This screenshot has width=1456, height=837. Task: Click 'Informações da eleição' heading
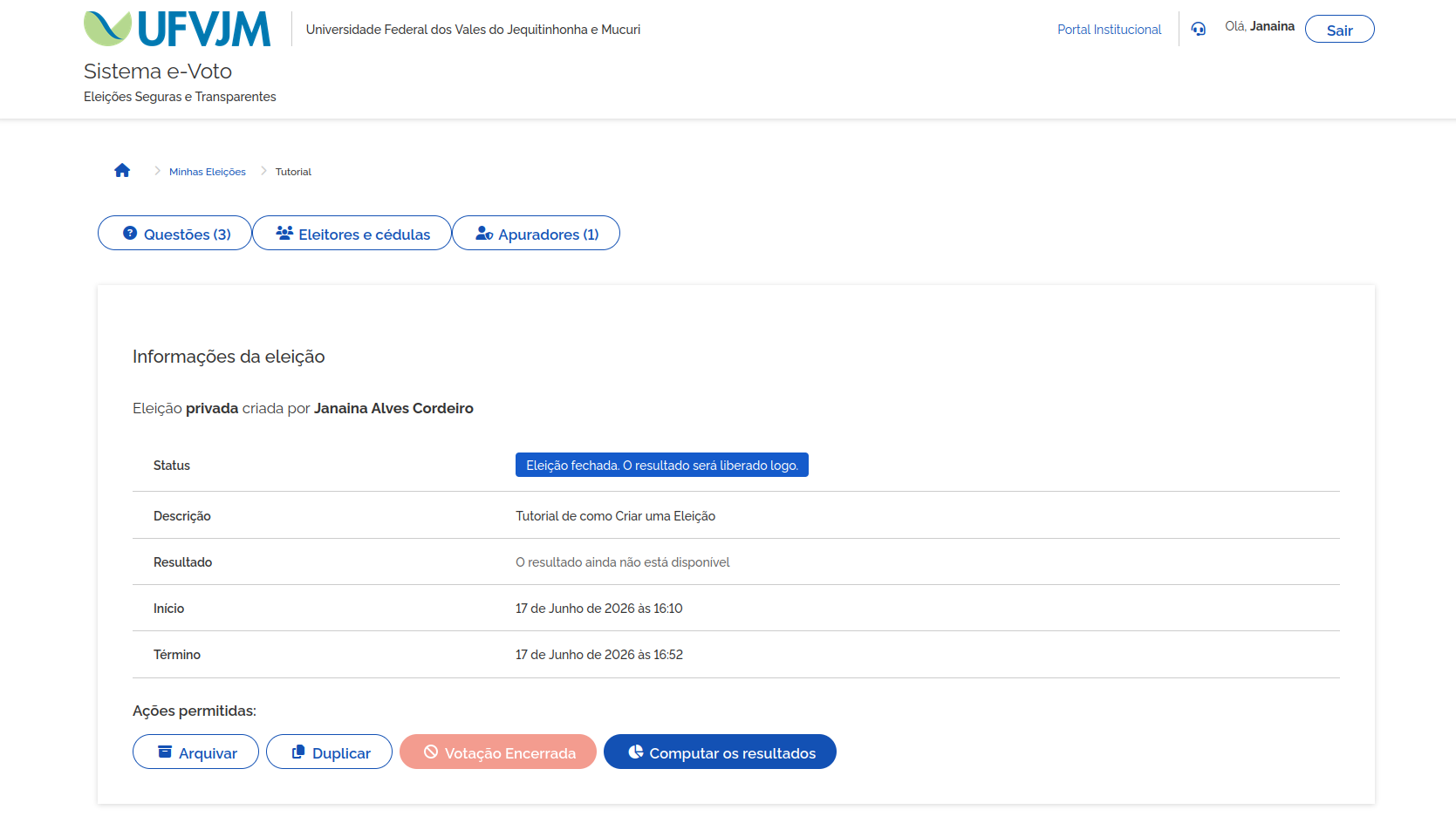click(229, 357)
